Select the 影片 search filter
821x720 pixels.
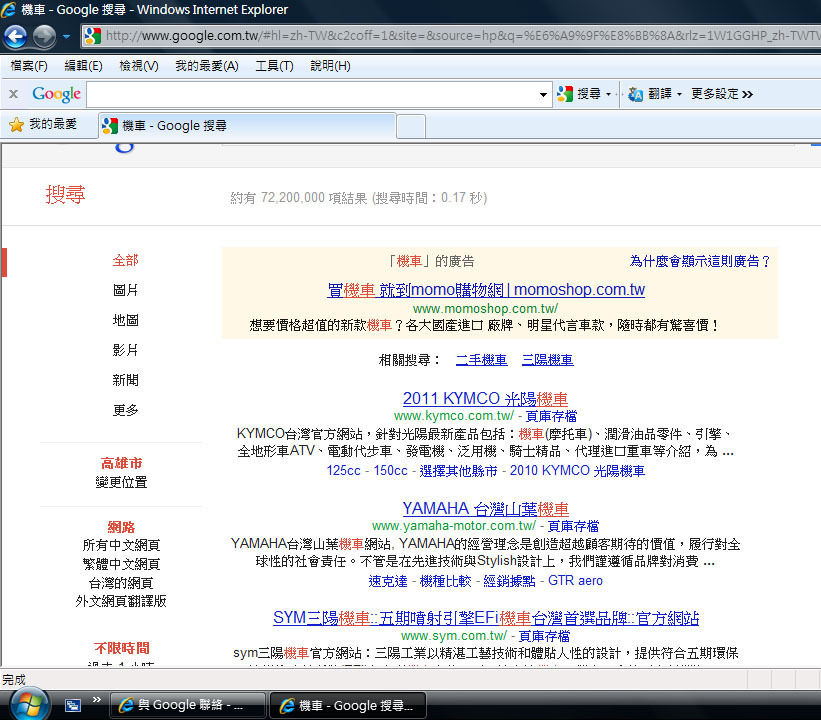click(x=126, y=350)
